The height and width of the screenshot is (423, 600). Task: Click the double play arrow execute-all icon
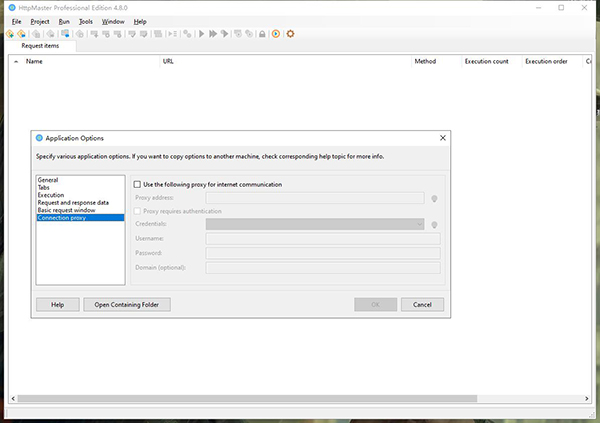pyautogui.click(x=213, y=34)
